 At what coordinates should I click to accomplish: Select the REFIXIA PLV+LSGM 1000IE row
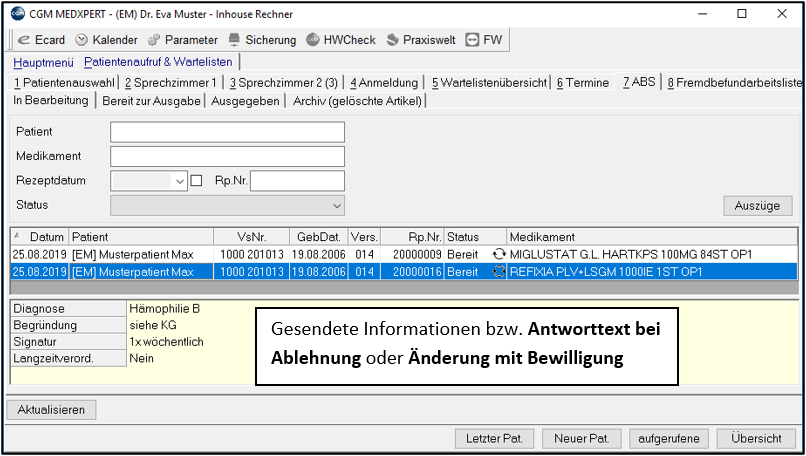(x=405, y=272)
